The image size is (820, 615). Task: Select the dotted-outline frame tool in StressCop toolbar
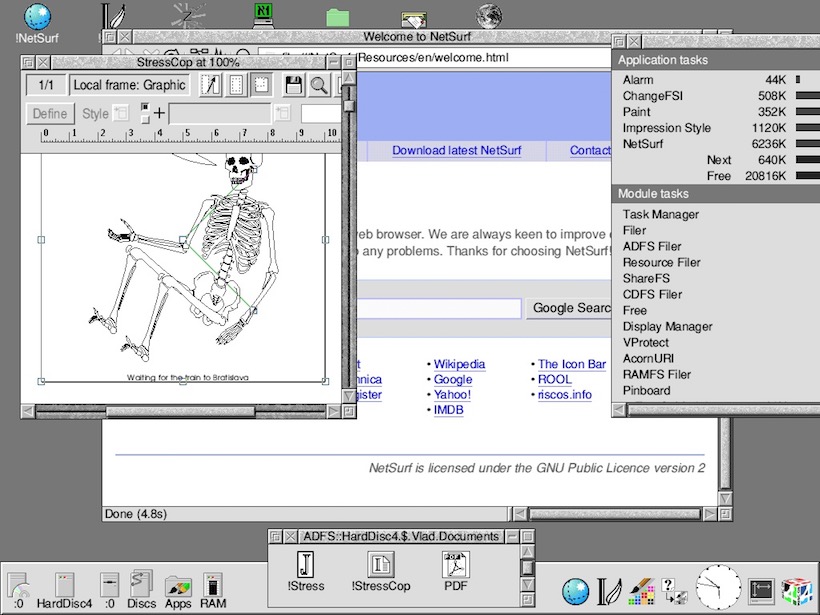point(236,85)
